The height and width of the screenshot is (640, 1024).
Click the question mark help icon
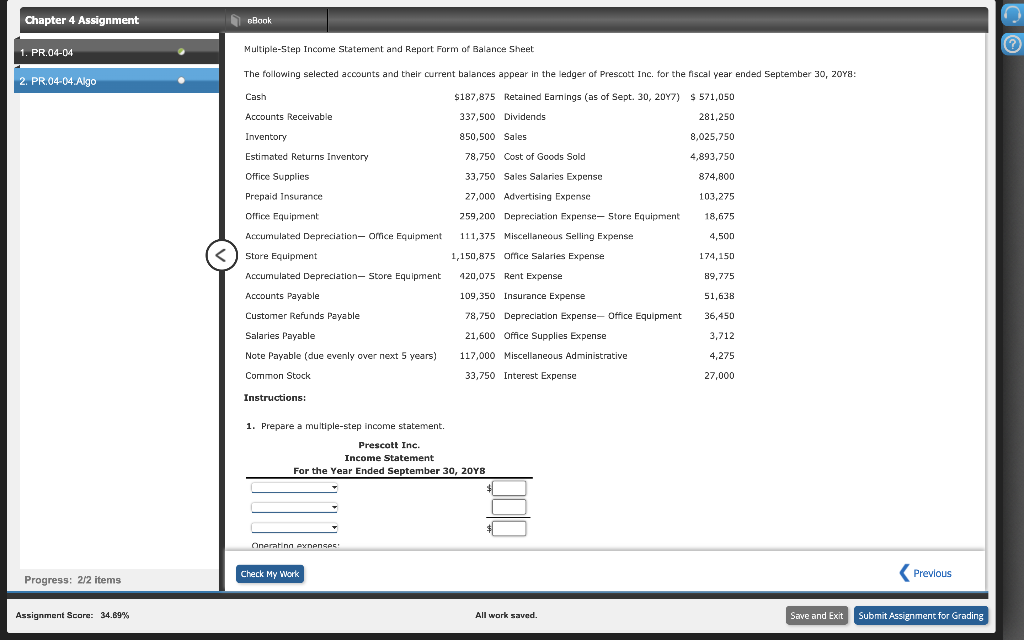1013,44
